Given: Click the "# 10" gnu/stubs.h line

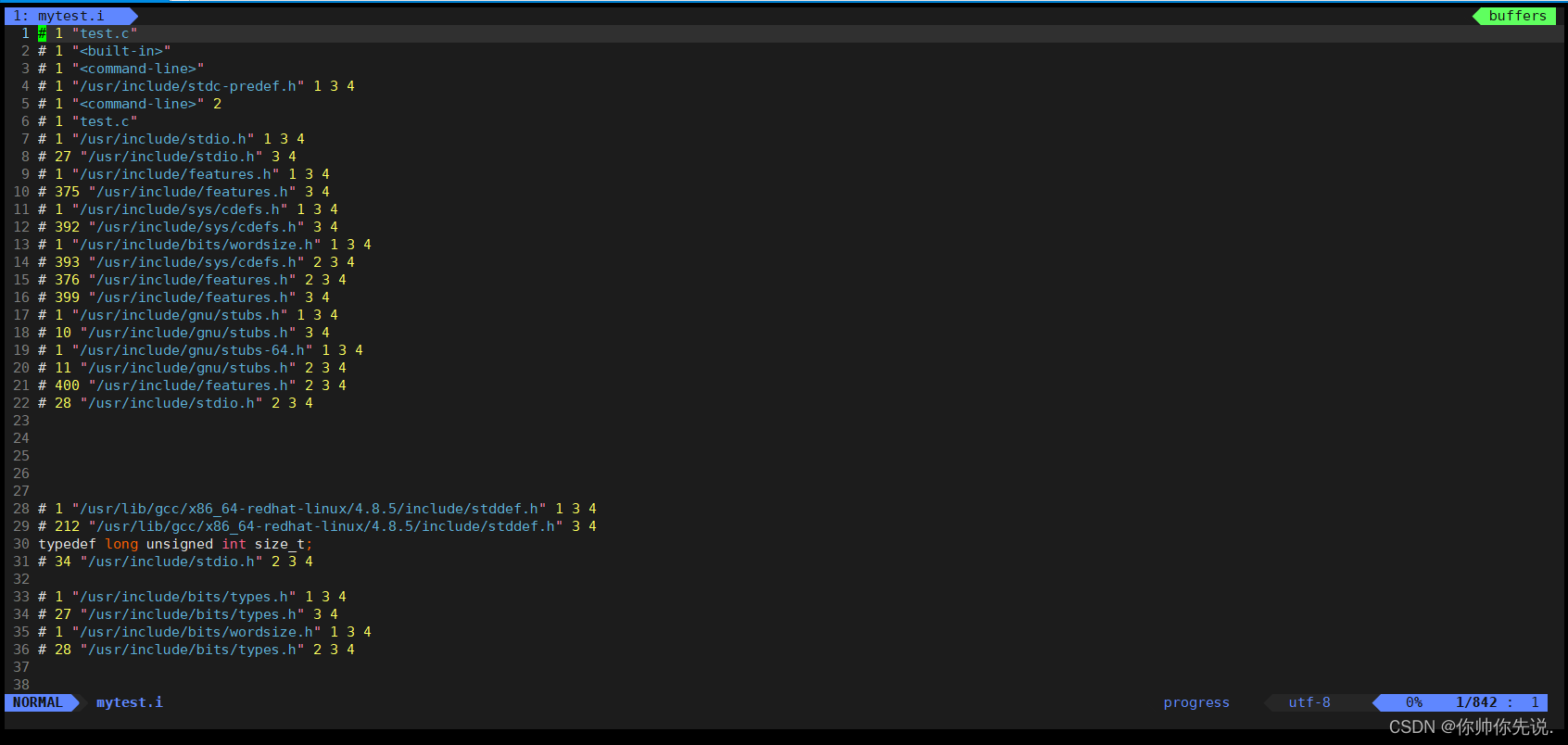Looking at the screenshot, I should (184, 333).
